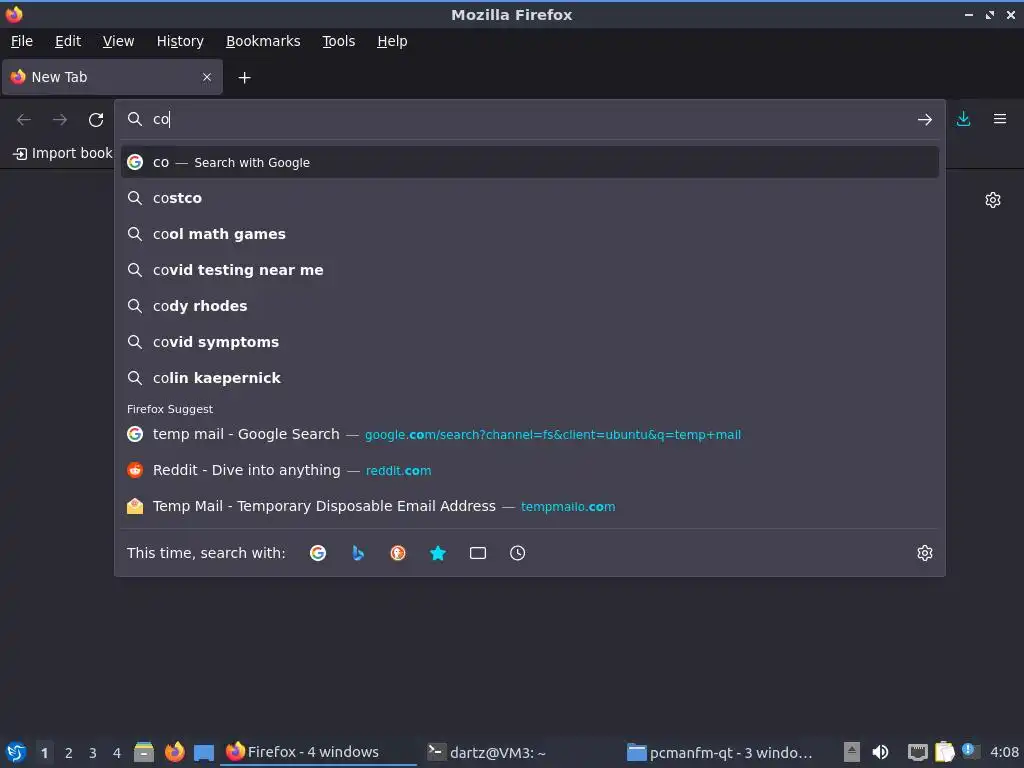Switch to virtual desktop 2
The height and width of the screenshot is (768, 1024).
click(x=69, y=753)
